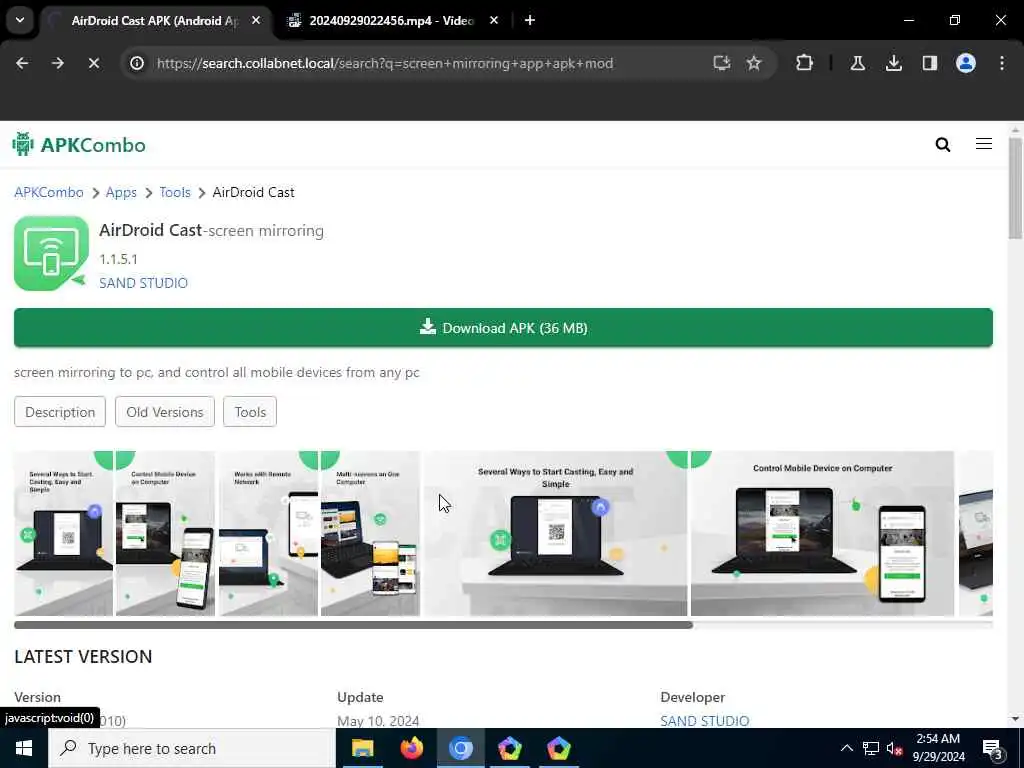Click the page vertical scrollbar thumb

pyautogui.click(x=1014, y=188)
